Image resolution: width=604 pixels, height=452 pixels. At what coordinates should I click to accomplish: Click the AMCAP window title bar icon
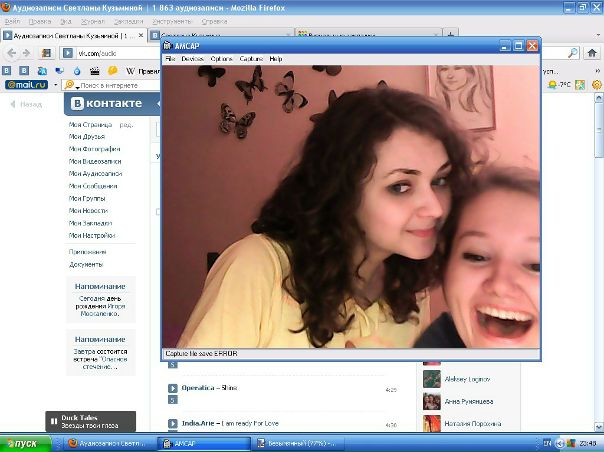pos(169,46)
